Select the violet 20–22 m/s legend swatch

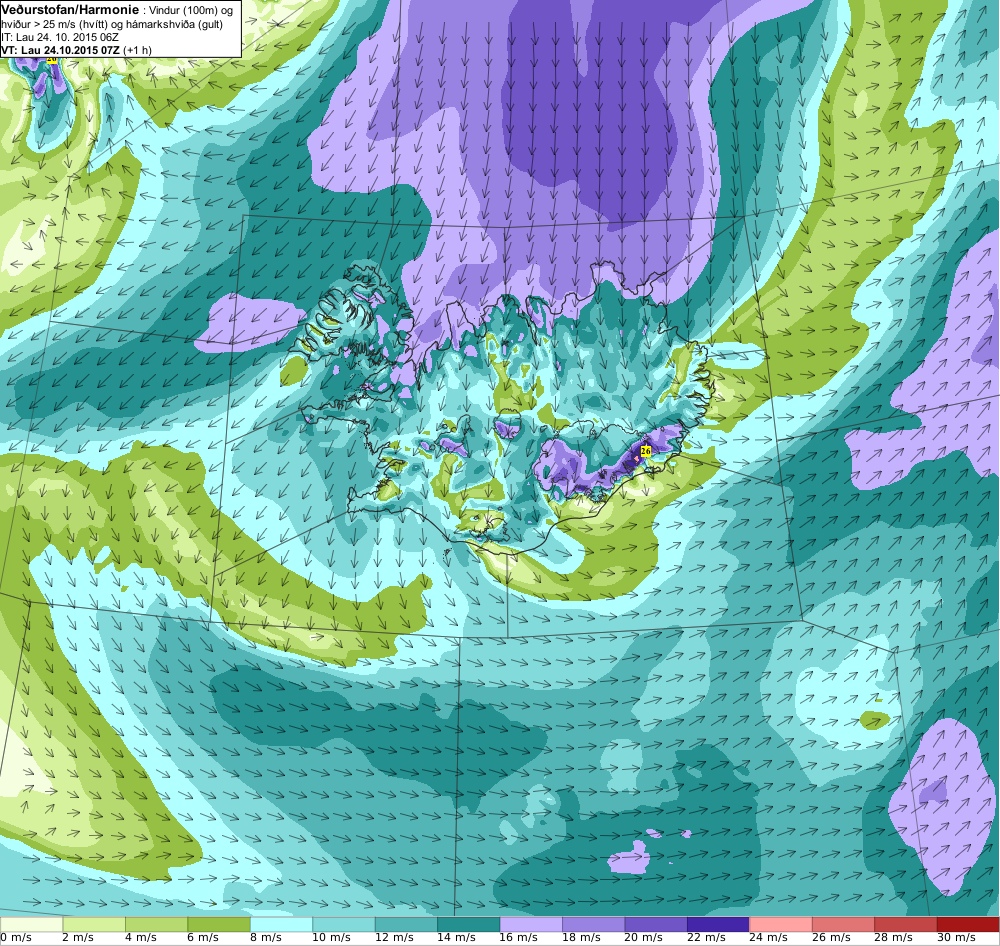(x=656, y=924)
